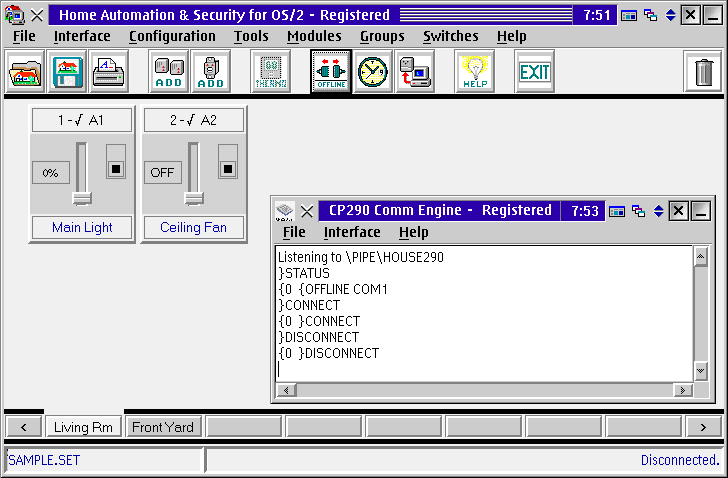The width and height of the screenshot is (728, 478).
Task: Open Interface menu in CP290 Comm Engine
Action: [351, 232]
